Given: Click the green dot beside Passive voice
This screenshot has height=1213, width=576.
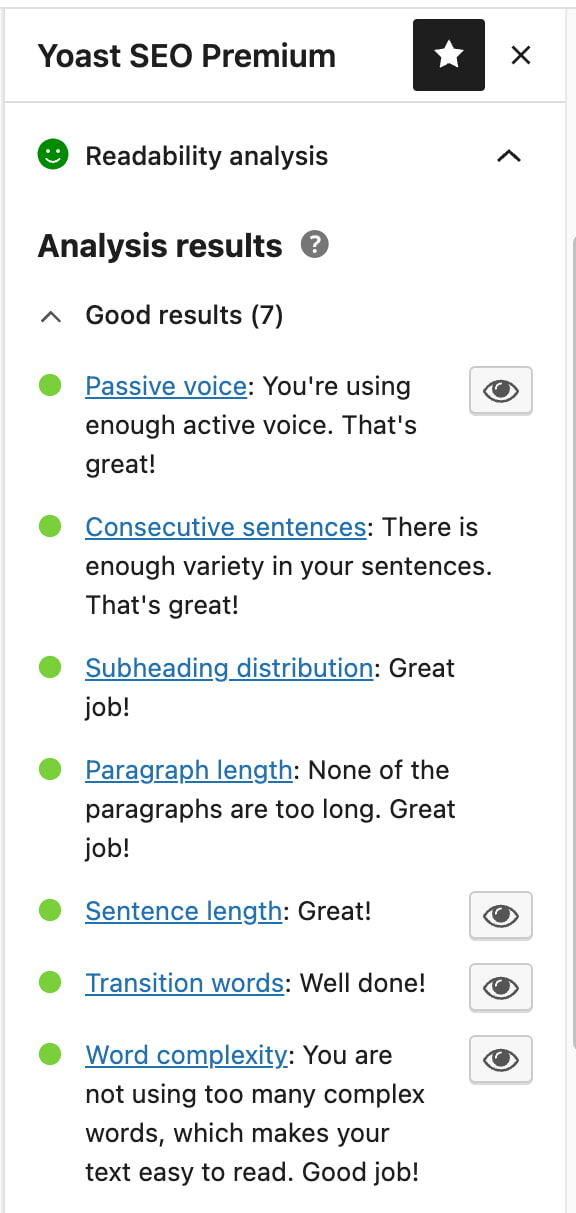Looking at the screenshot, I should pos(49,385).
